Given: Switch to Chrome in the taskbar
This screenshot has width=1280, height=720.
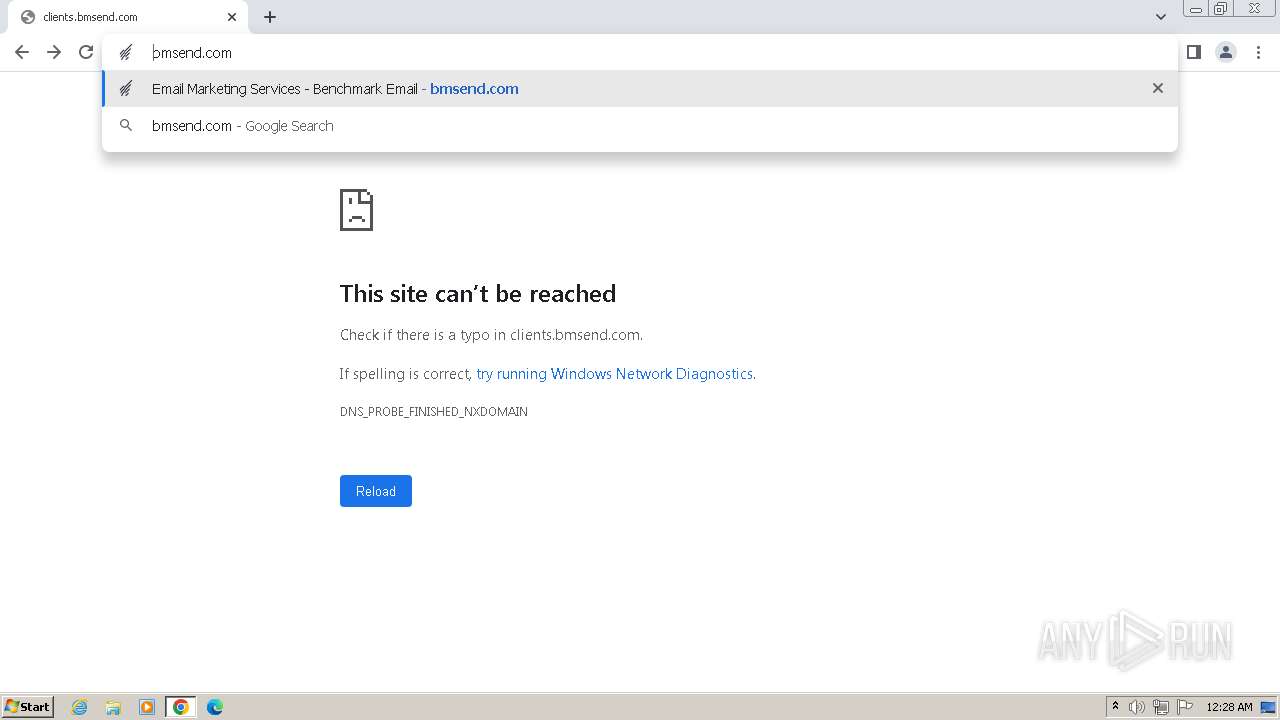Looking at the screenshot, I should pyautogui.click(x=181, y=707).
